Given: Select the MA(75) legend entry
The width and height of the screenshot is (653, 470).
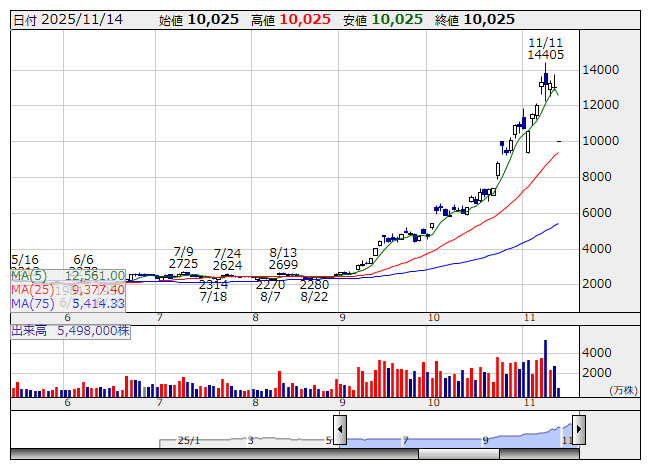Looking at the screenshot, I should point(68,303).
